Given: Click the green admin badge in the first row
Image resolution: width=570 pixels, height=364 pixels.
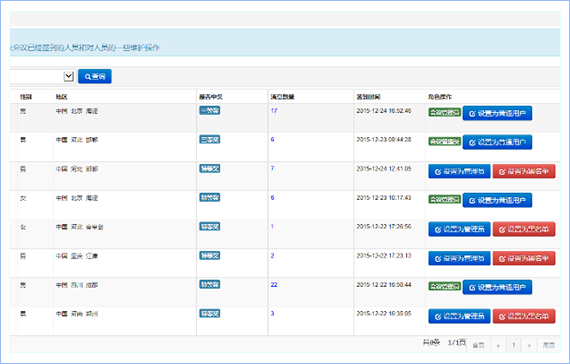Looking at the screenshot, I should (x=445, y=112).
